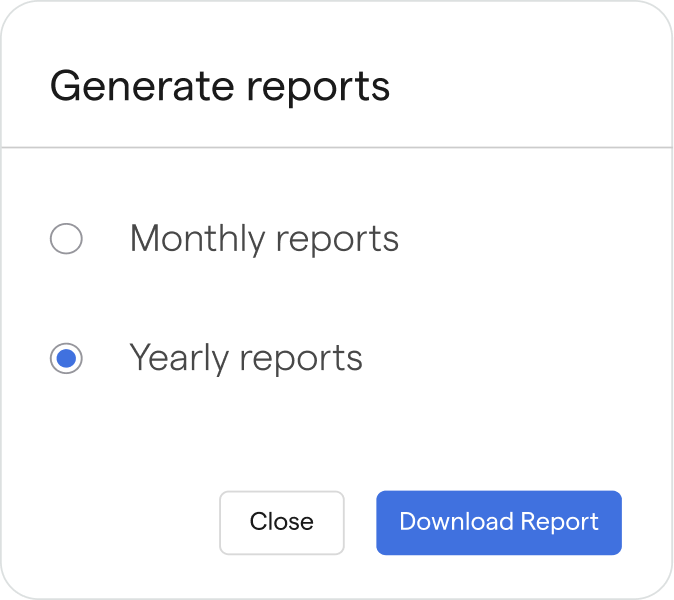
Task: Click the "Yearly reports" label text
Action: coord(246,358)
